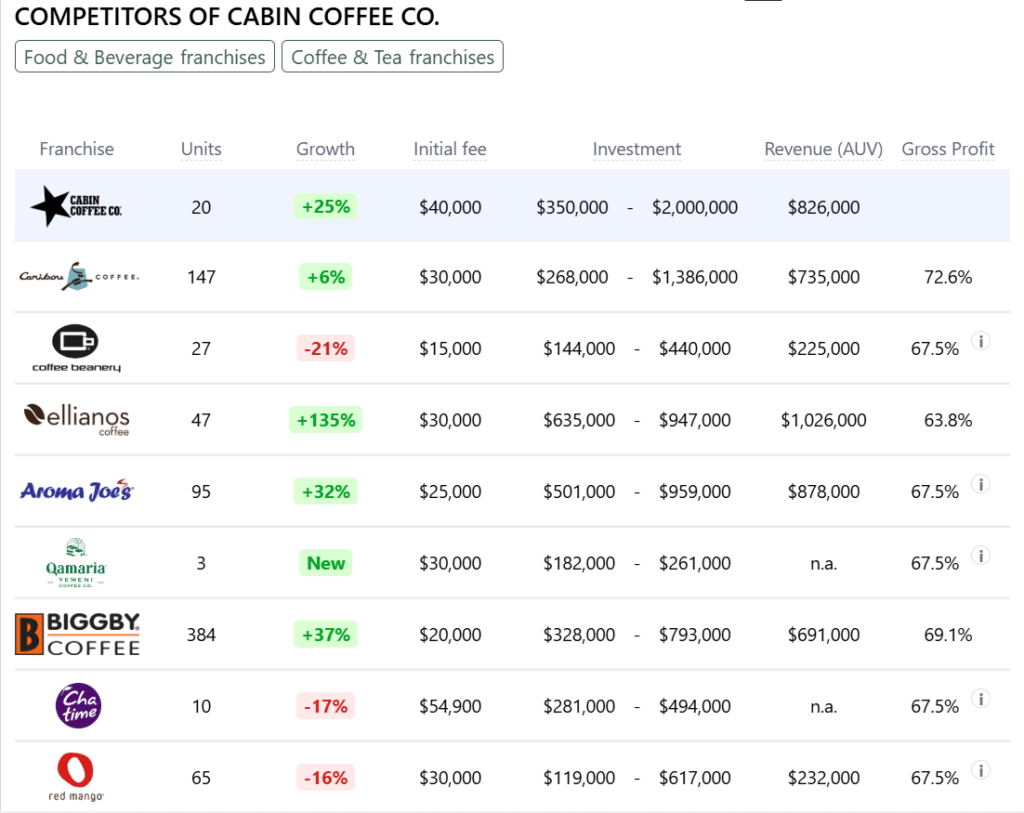Select the $119,000 investment value

click(579, 777)
